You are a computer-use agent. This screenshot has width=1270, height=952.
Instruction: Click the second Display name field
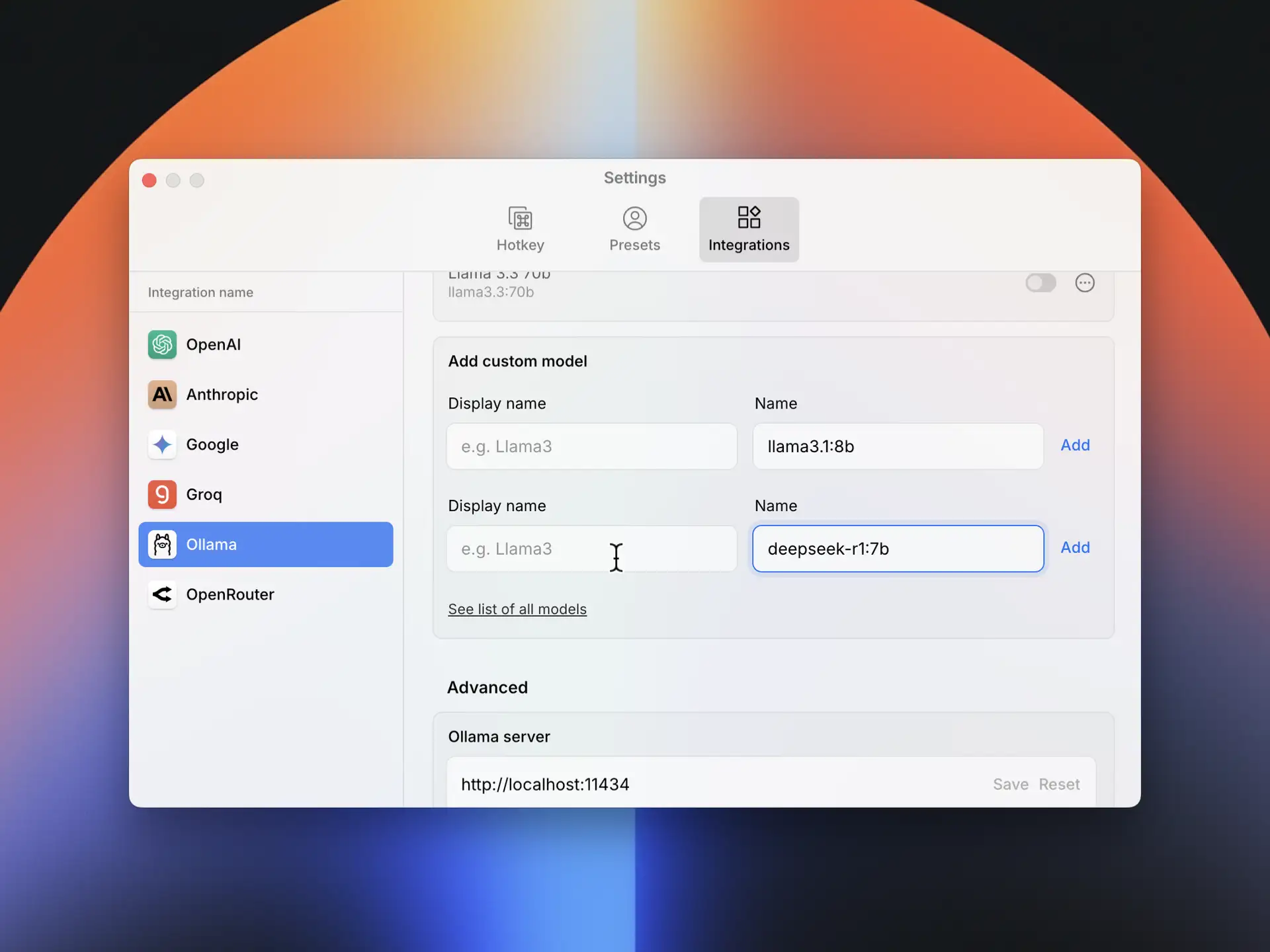(x=591, y=549)
